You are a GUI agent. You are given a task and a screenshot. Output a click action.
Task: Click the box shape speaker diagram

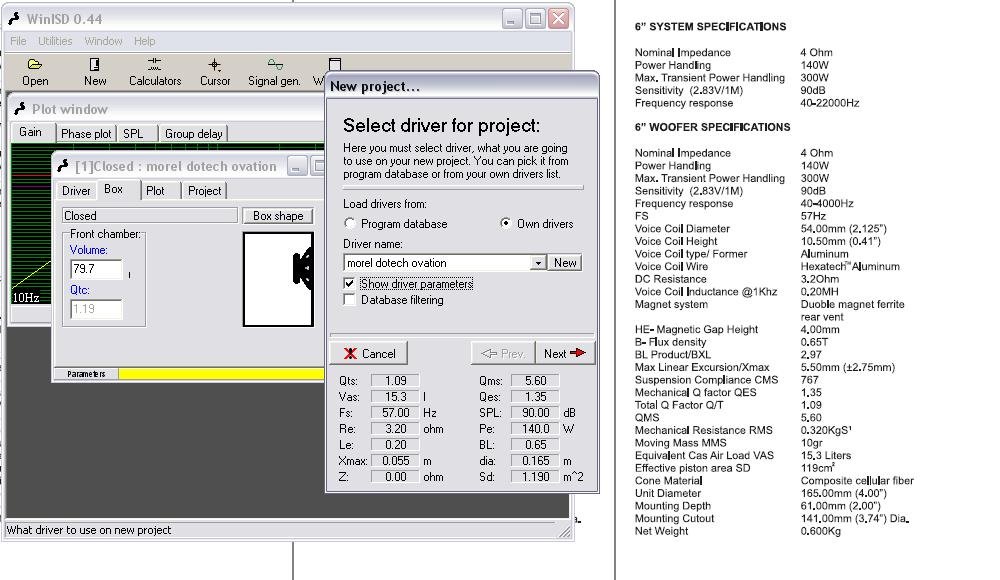click(278, 279)
